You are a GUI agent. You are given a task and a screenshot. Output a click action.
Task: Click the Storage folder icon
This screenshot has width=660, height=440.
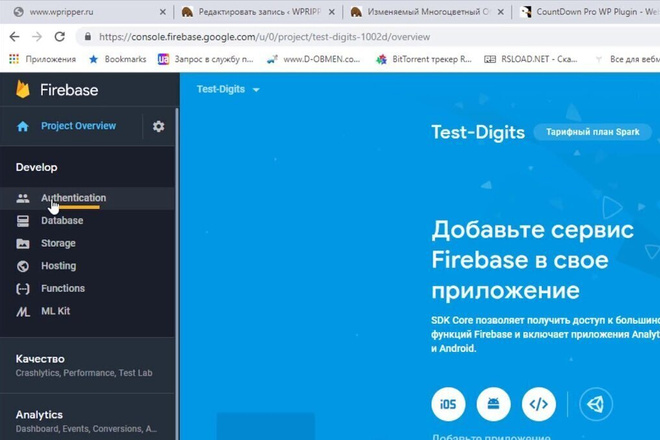tap(23, 243)
